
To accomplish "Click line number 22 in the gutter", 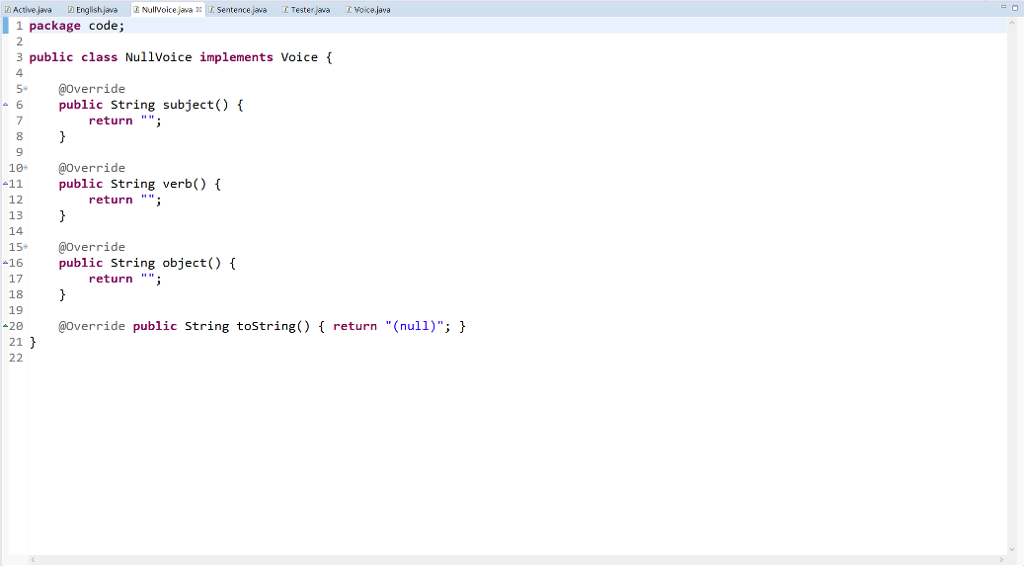I will coord(16,358).
